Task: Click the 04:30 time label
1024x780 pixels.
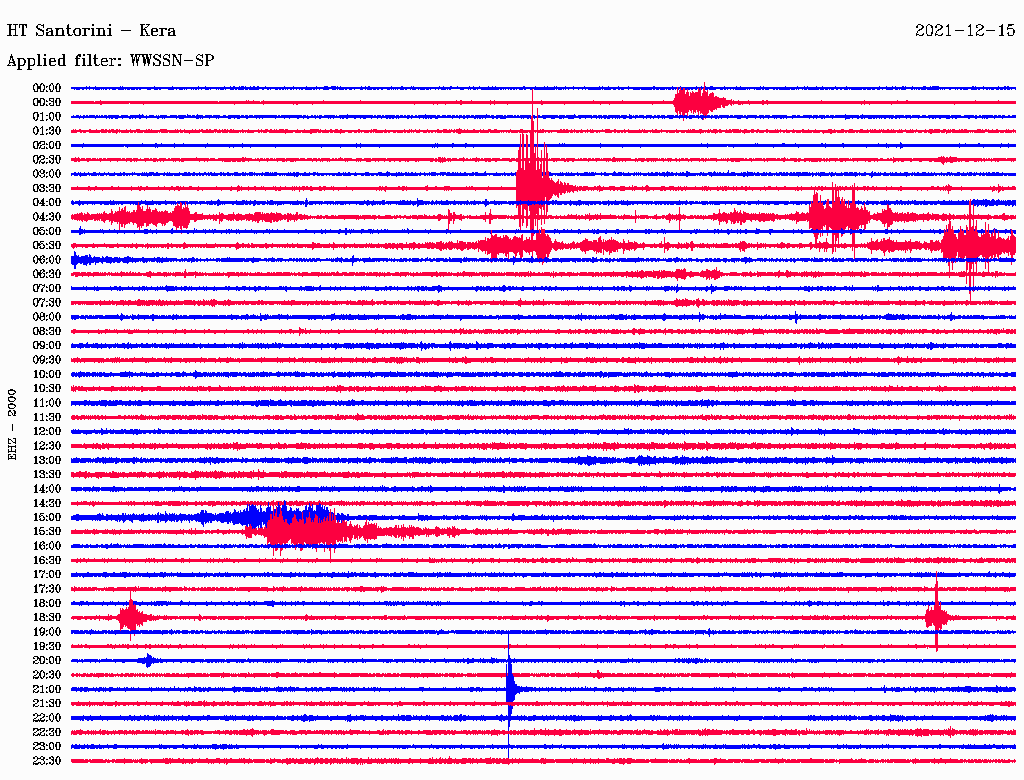Action: tap(47, 217)
